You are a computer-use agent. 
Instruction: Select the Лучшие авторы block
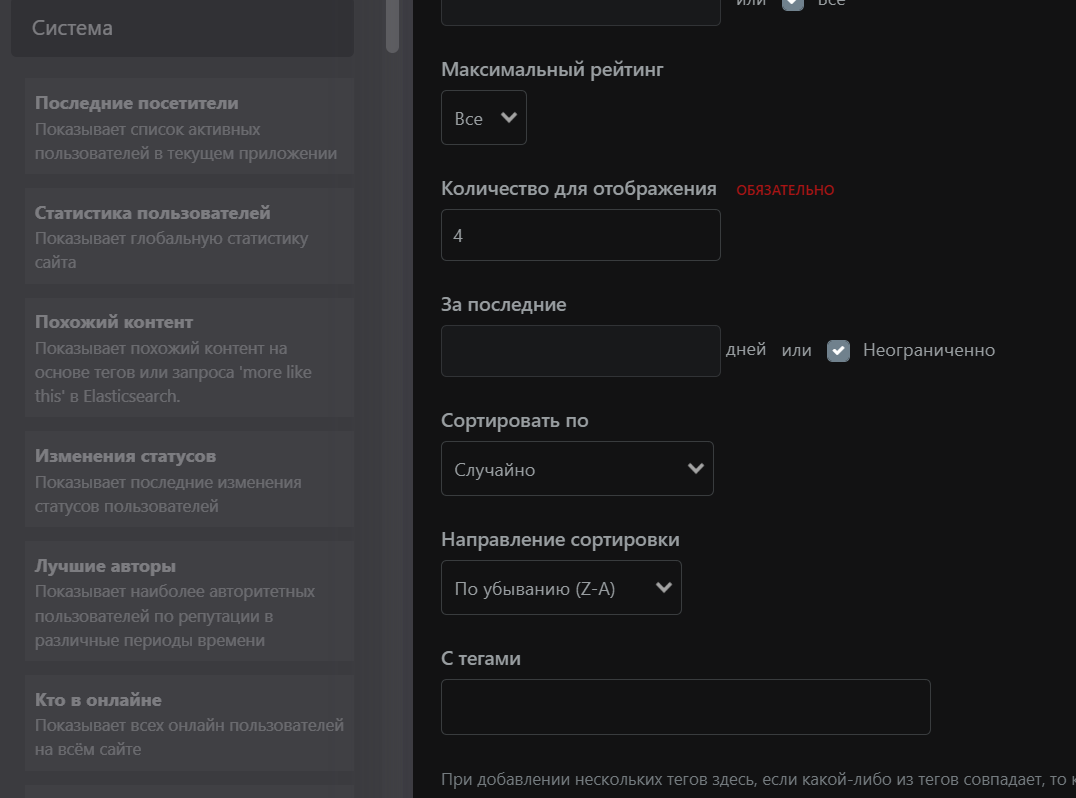[189, 602]
